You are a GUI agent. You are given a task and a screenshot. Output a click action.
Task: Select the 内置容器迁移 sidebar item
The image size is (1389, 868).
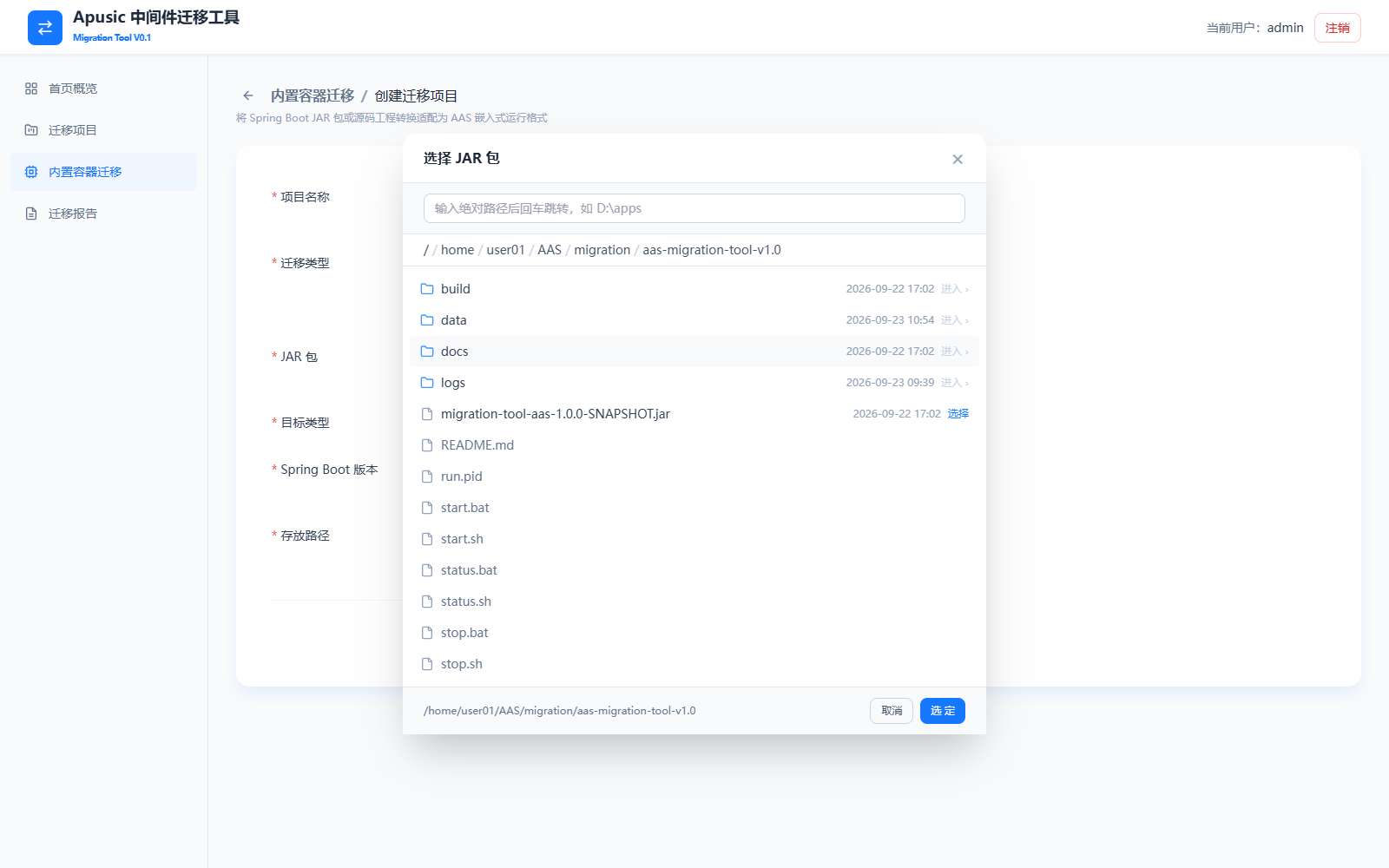(104, 172)
